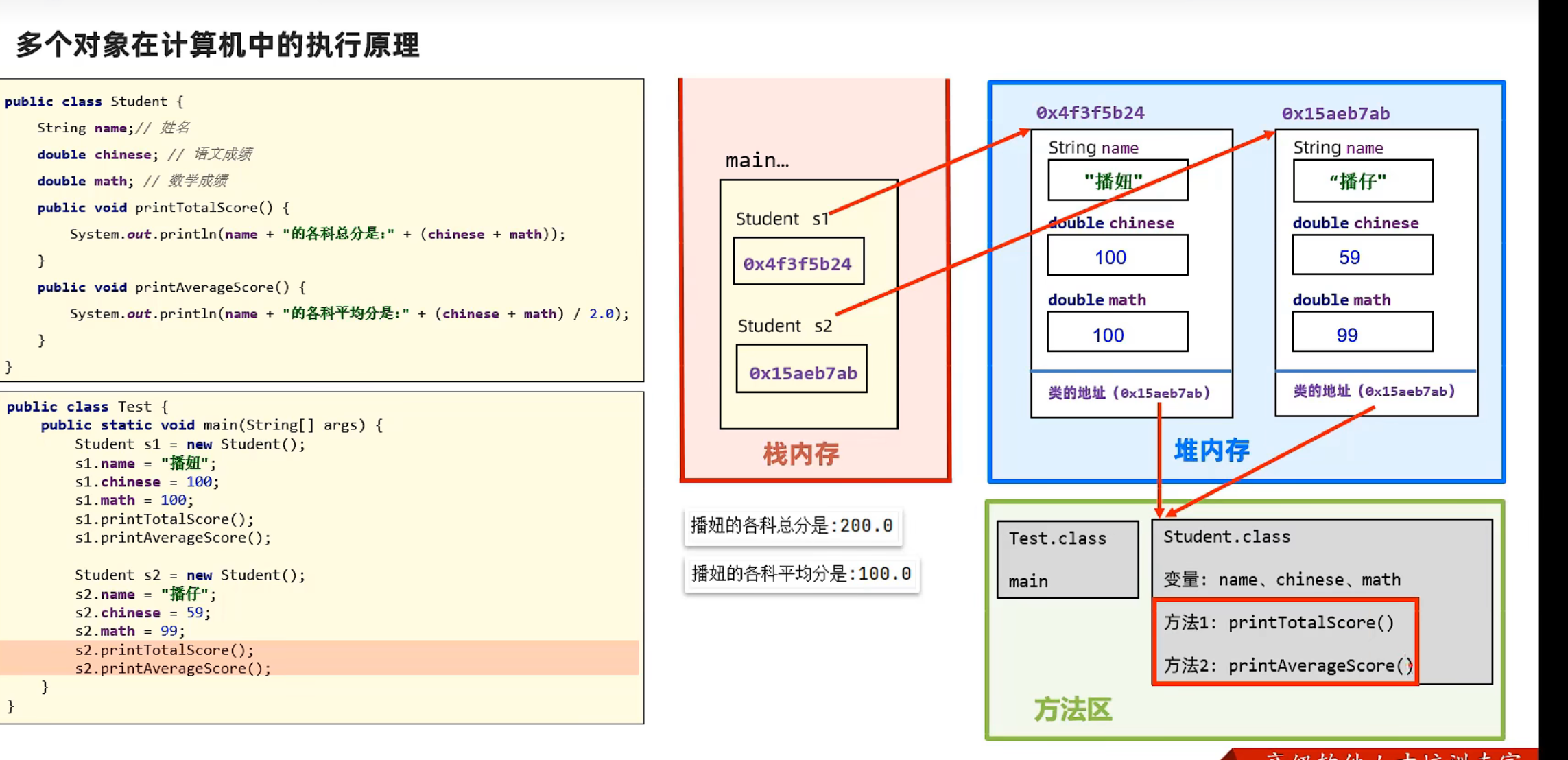Click the heap address header 0x4f3f5b24
Viewport: 1568px width, 760px height.
(x=1089, y=112)
